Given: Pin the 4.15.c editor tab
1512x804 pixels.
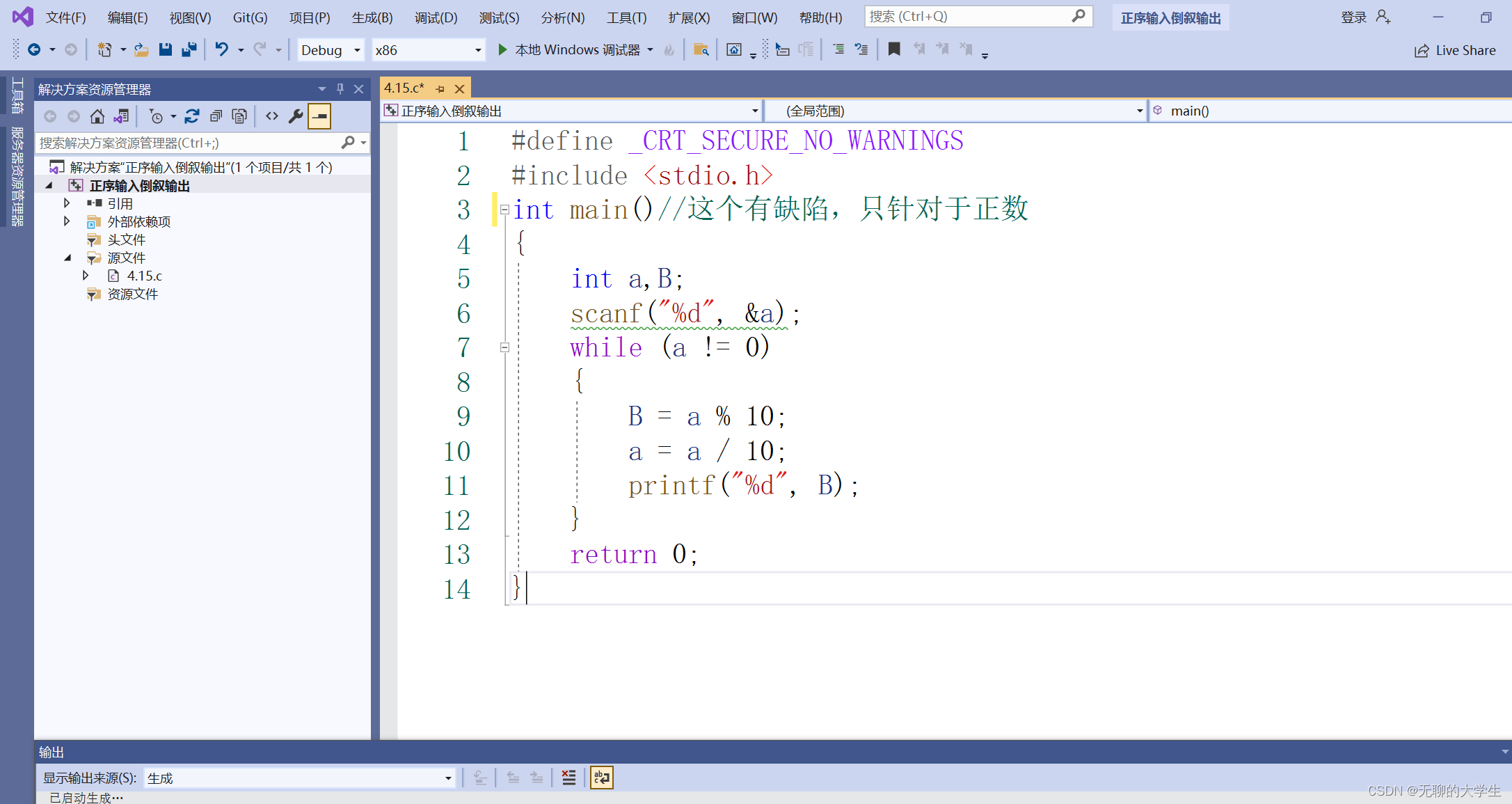Looking at the screenshot, I should click(x=440, y=89).
